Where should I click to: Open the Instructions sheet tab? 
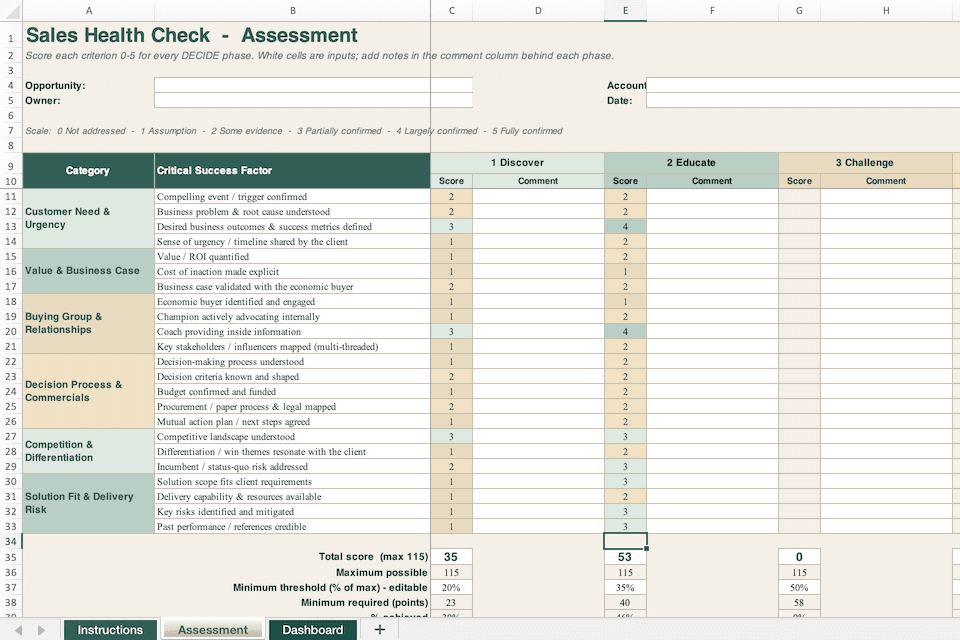(x=110, y=630)
